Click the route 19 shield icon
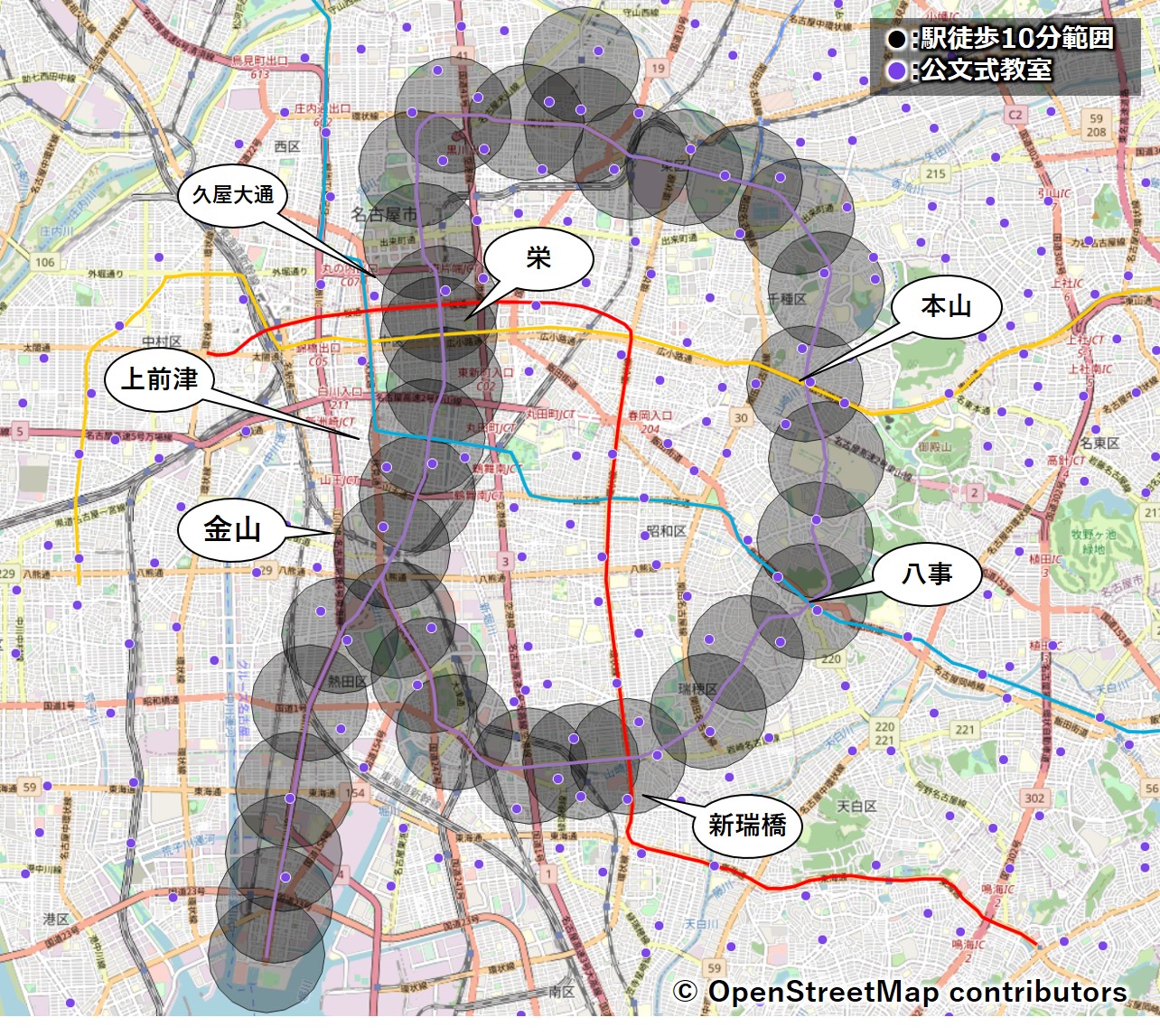This screenshot has height=1036, width=1160. pyautogui.click(x=658, y=68)
